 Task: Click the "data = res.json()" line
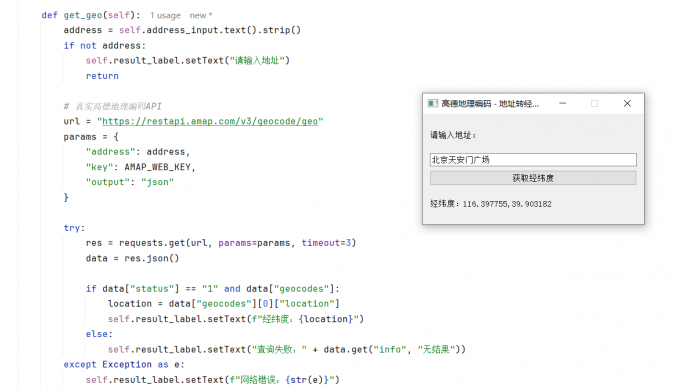point(132,258)
